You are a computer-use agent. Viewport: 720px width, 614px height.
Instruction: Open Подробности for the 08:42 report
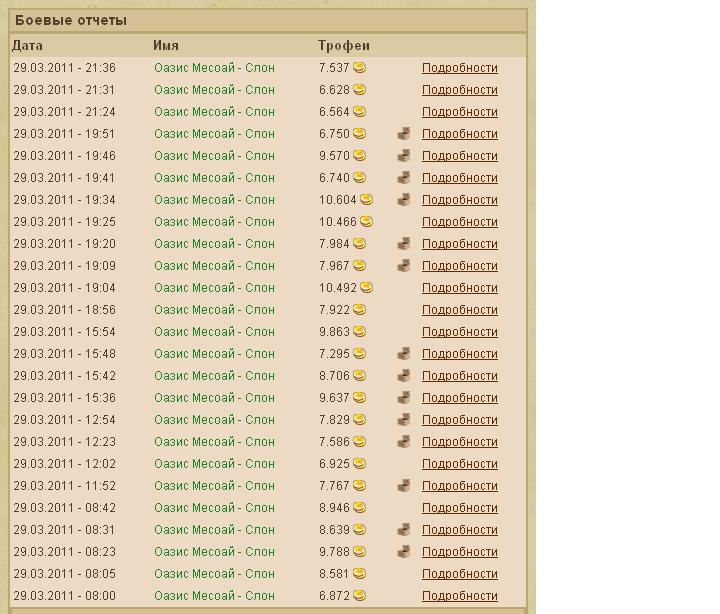click(460, 508)
